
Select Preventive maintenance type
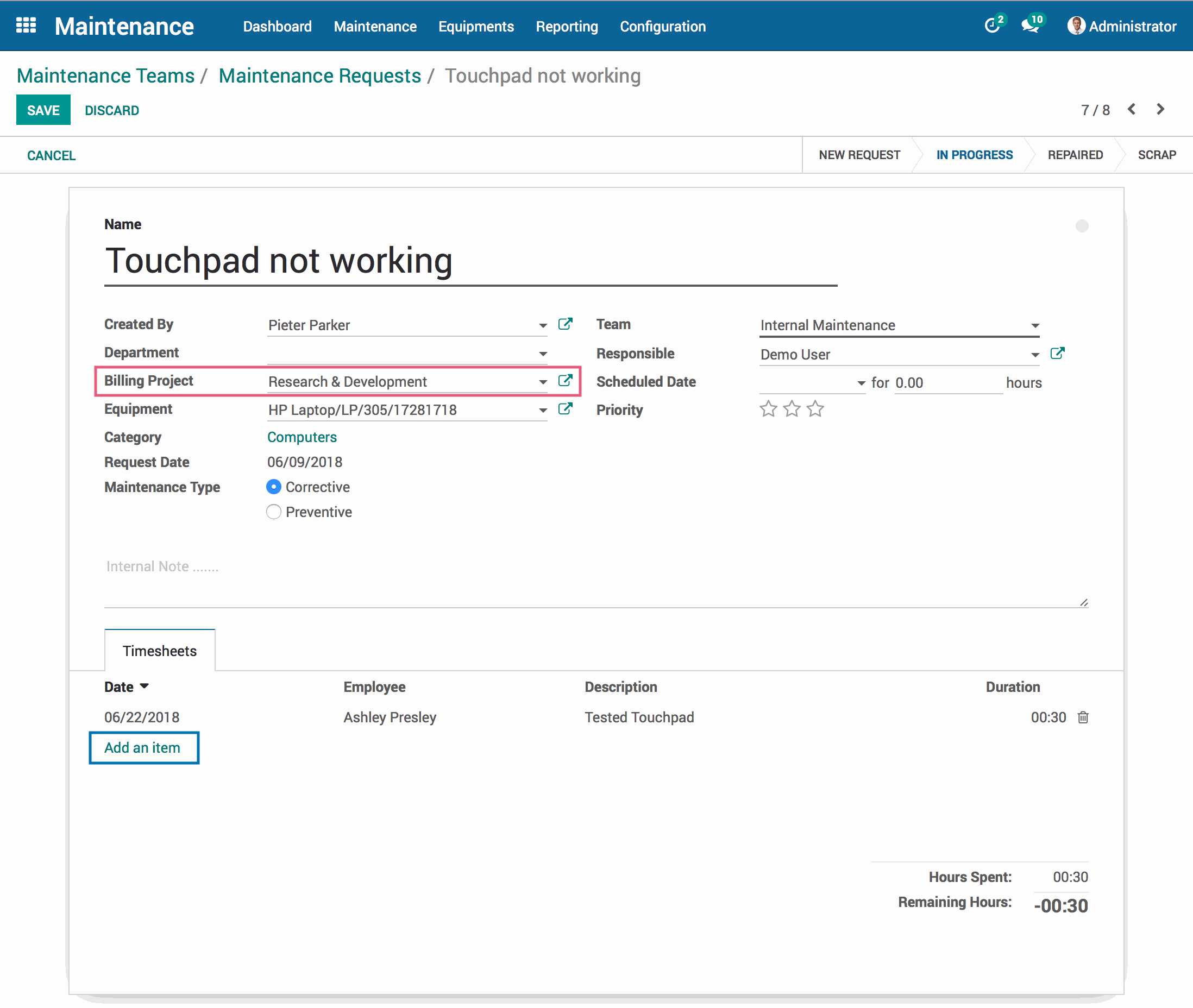click(x=274, y=512)
